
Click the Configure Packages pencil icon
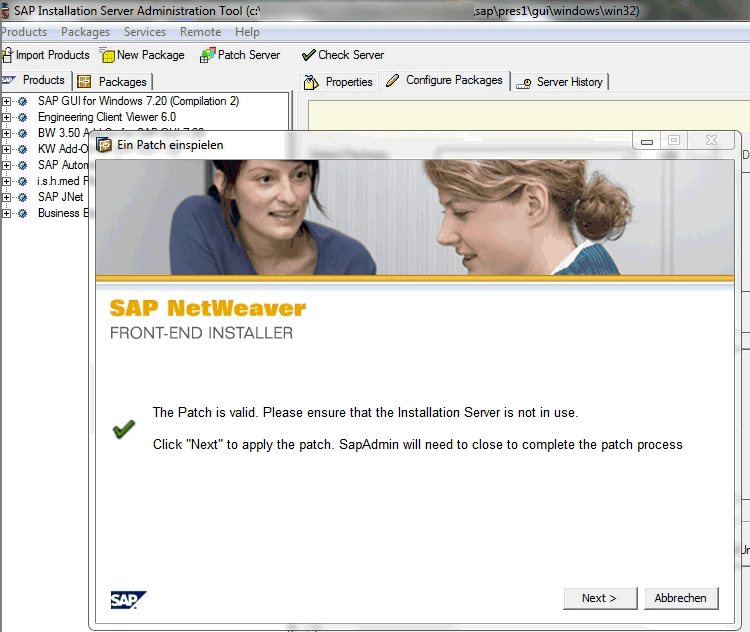392,80
